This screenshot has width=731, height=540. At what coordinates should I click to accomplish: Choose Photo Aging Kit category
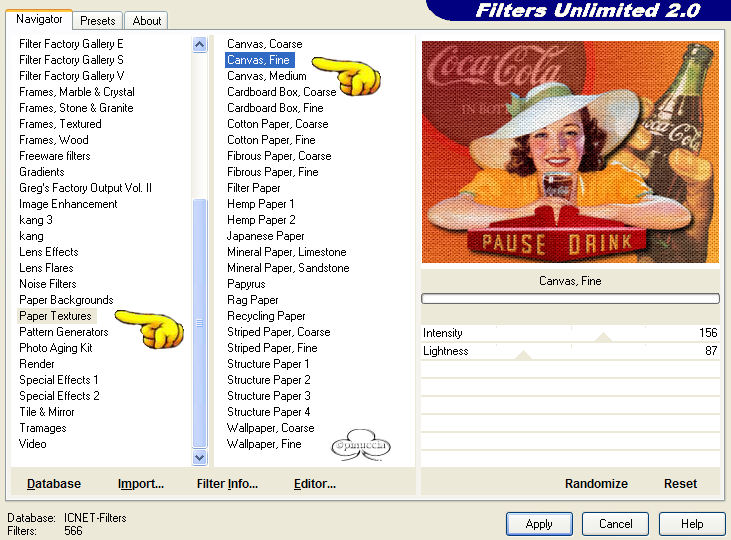(56, 348)
